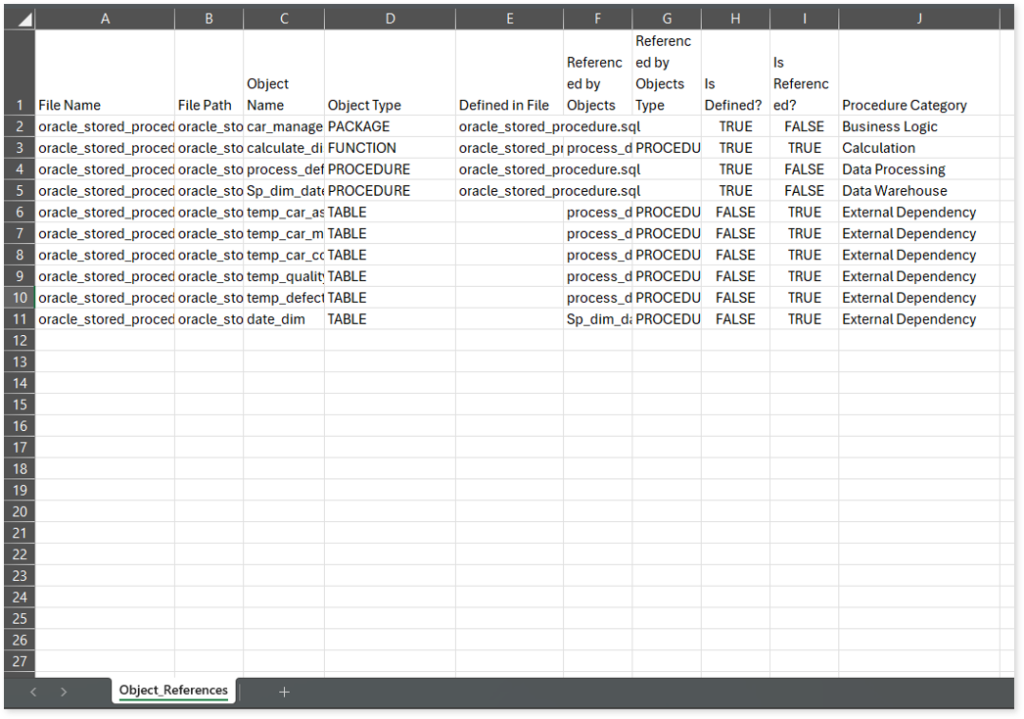Select row 11 header
1024x719 pixels.
coord(19,319)
